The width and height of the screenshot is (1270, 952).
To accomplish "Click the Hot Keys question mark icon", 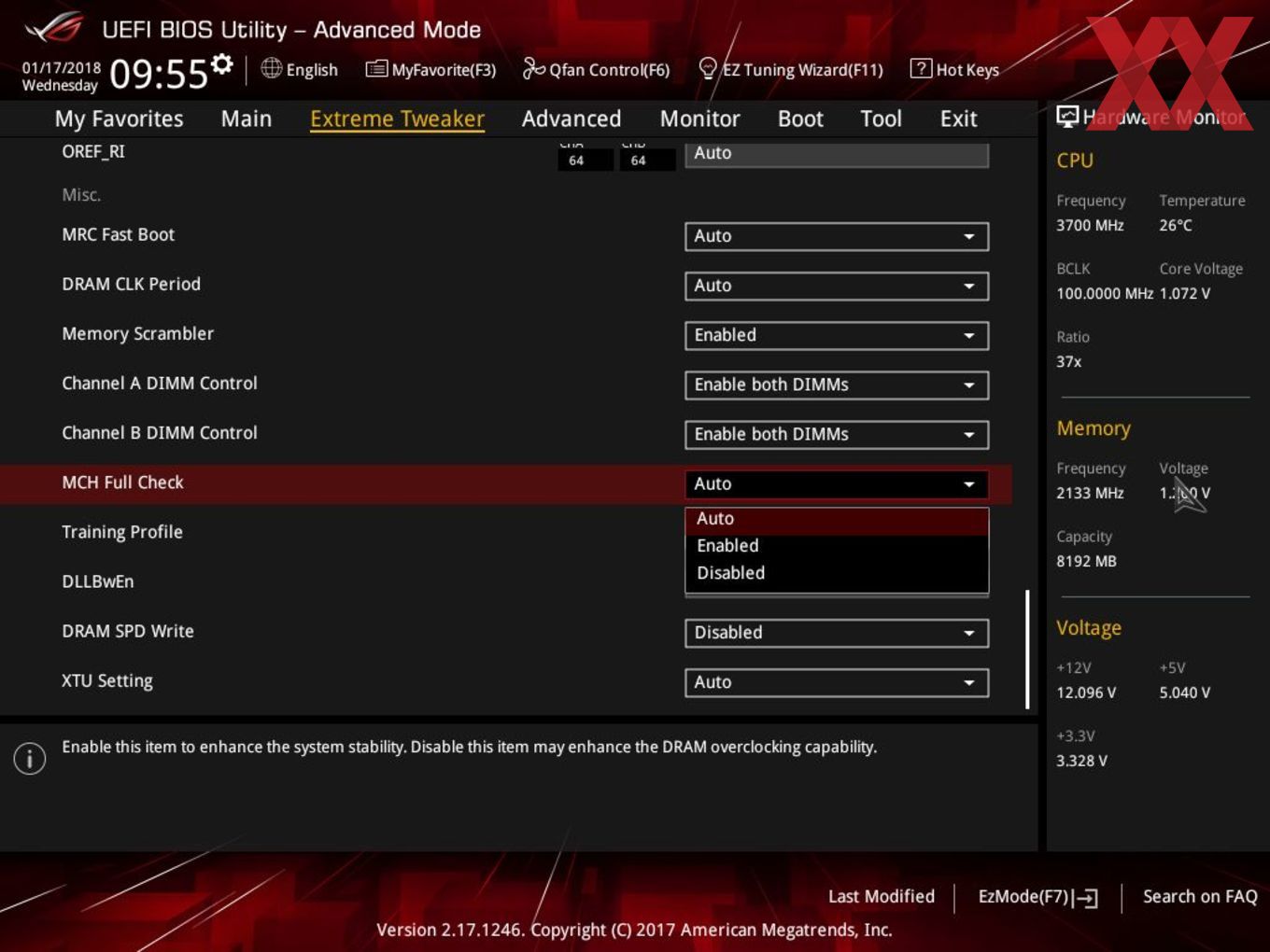I will (x=921, y=68).
